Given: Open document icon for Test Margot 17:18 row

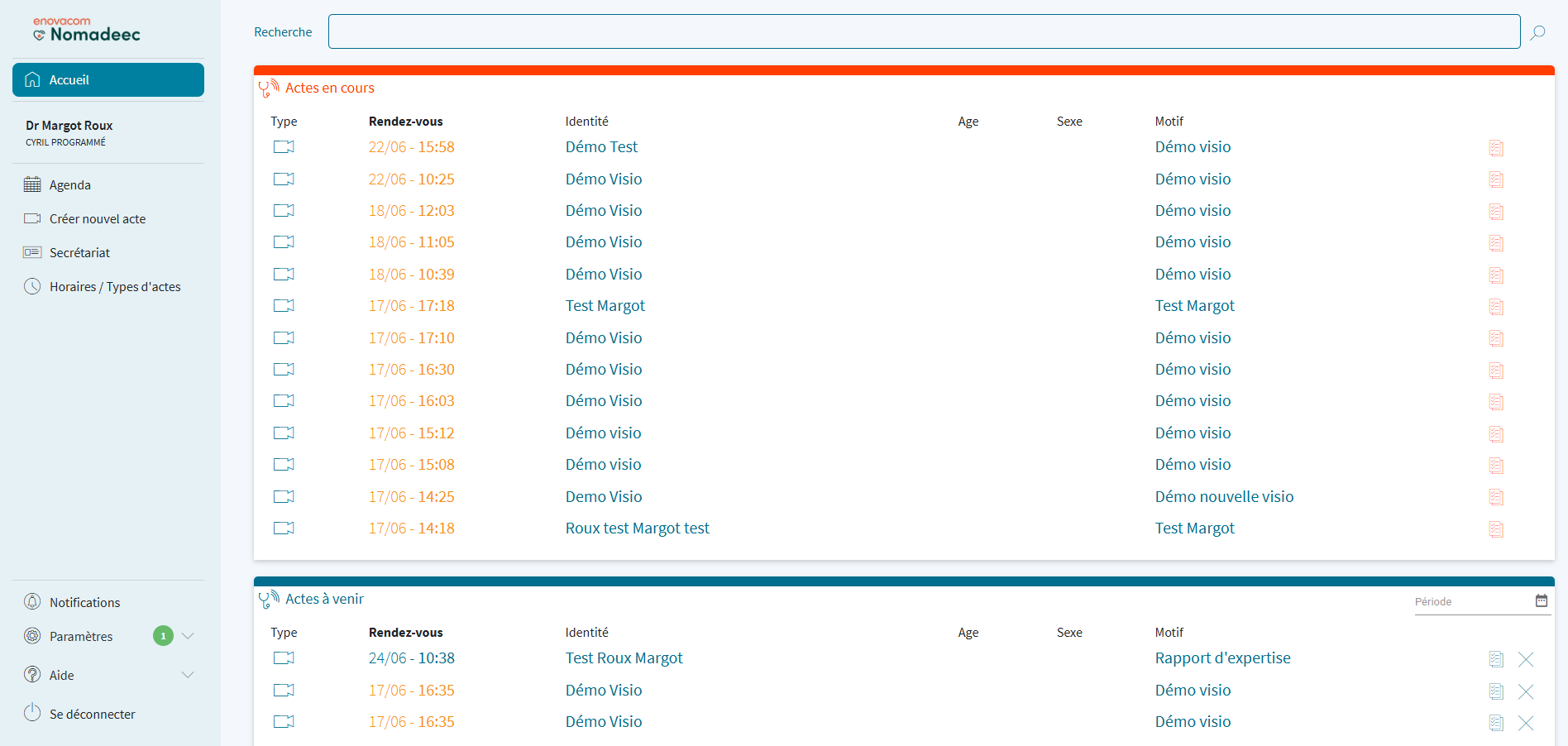Looking at the screenshot, I should coord(1496,307).
